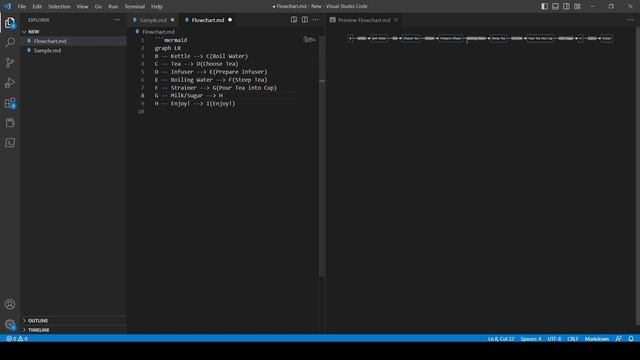
Task: Click the VS Code logo icon
Action: [7, 6]
